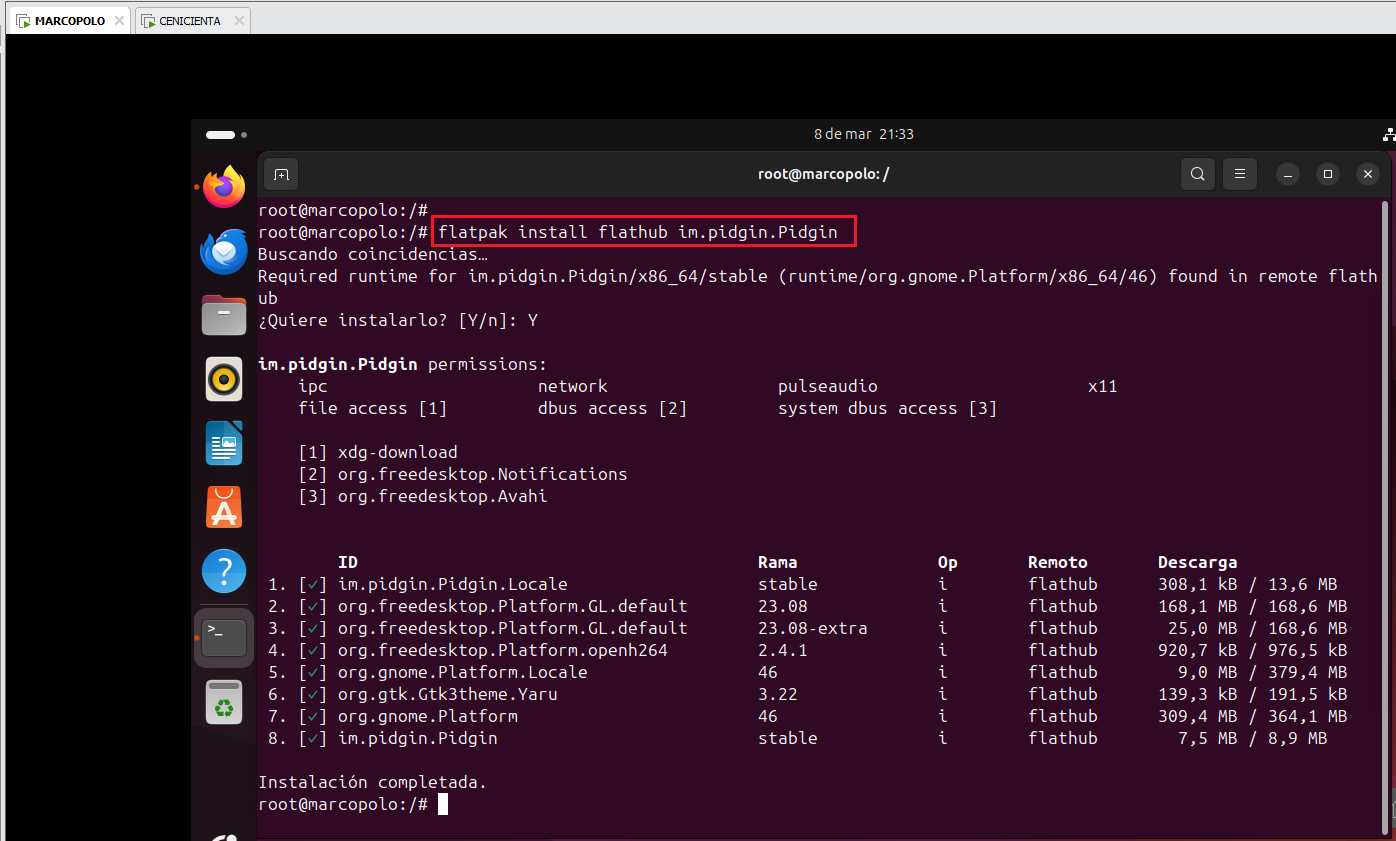Open the Files manager in dock

tap(224, 315)
